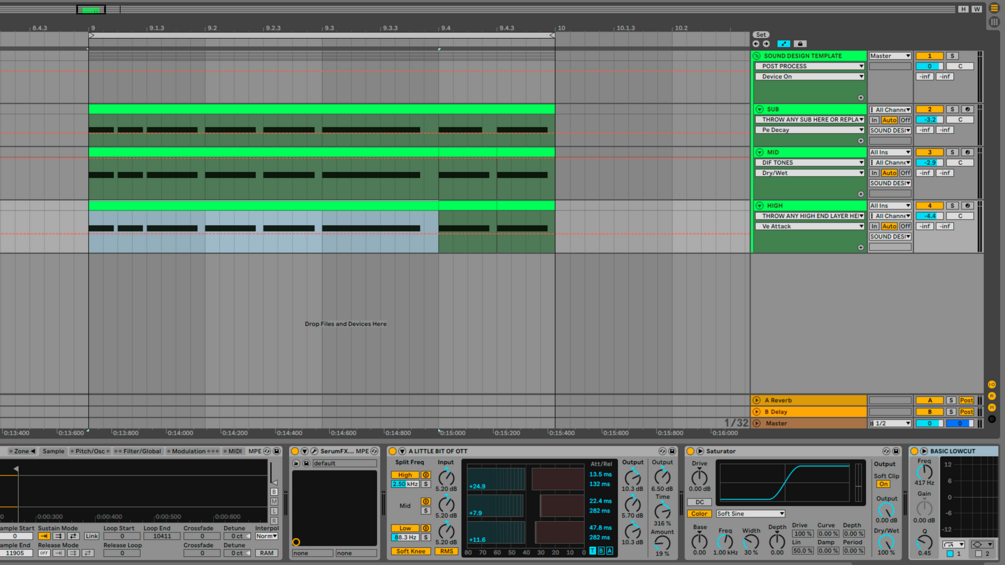This screenshot has width=1005, height=565.
Task: Arm the SUB track for recording
Action: [x=968, y=110]
